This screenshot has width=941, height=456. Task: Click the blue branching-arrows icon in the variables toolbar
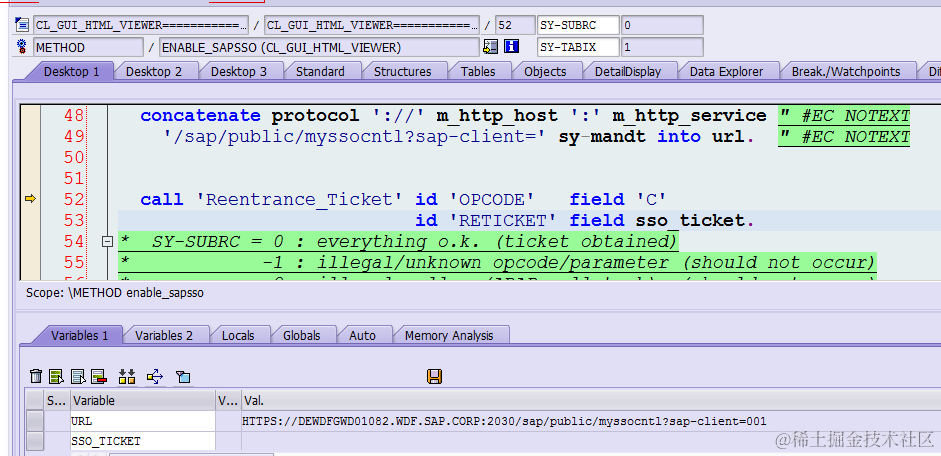(x=155, y=376)
